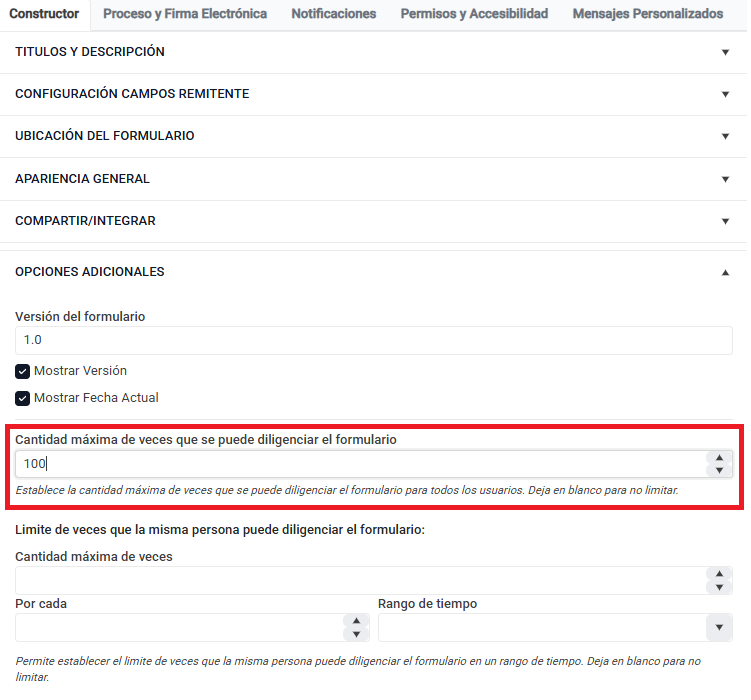Click the Versión del formulario field
Viewport: 751px width, 700px height.
point(373,340)
